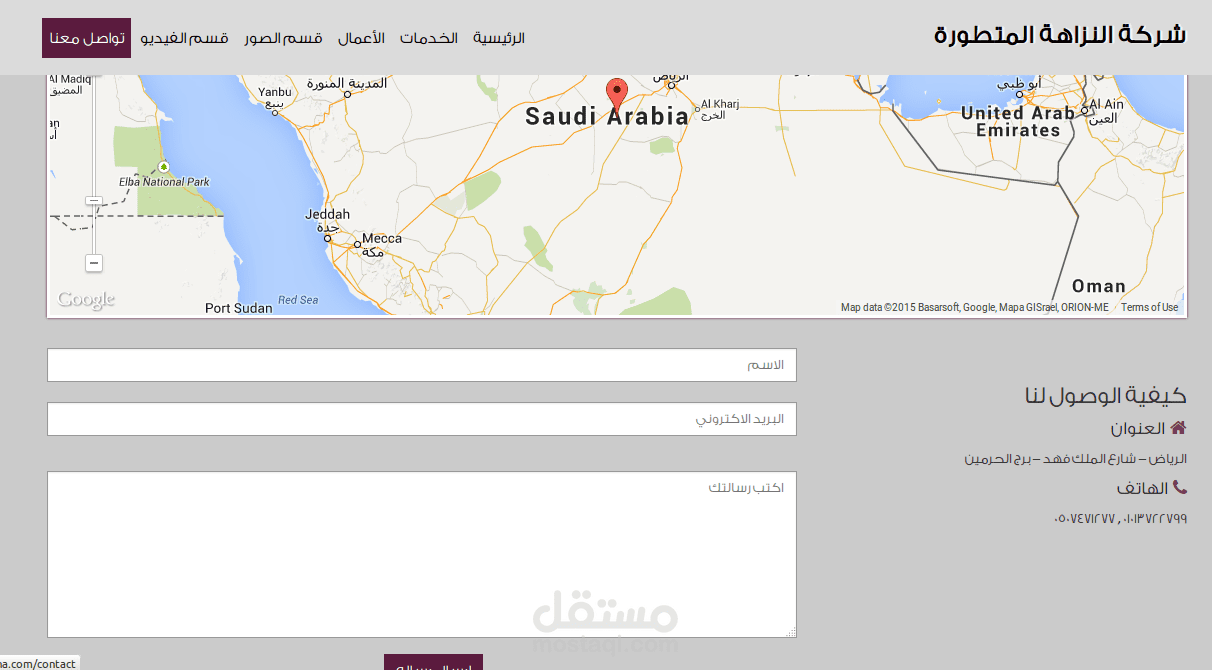
Task: Click the home icon beside العنوان
Action: point(1178,428)
